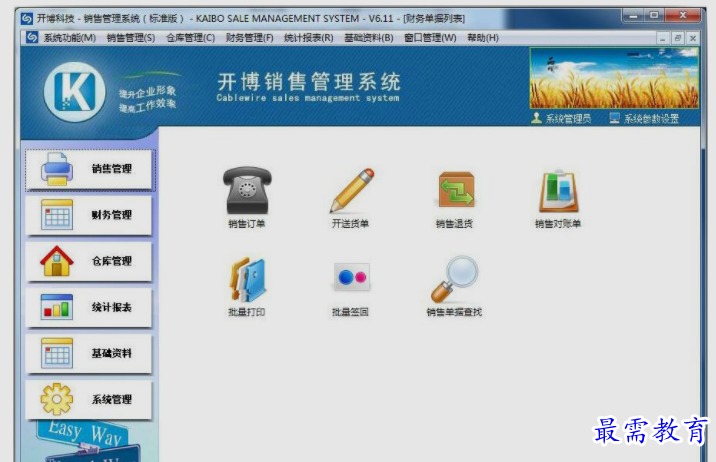Restore the inner child window

coord(678,39)
